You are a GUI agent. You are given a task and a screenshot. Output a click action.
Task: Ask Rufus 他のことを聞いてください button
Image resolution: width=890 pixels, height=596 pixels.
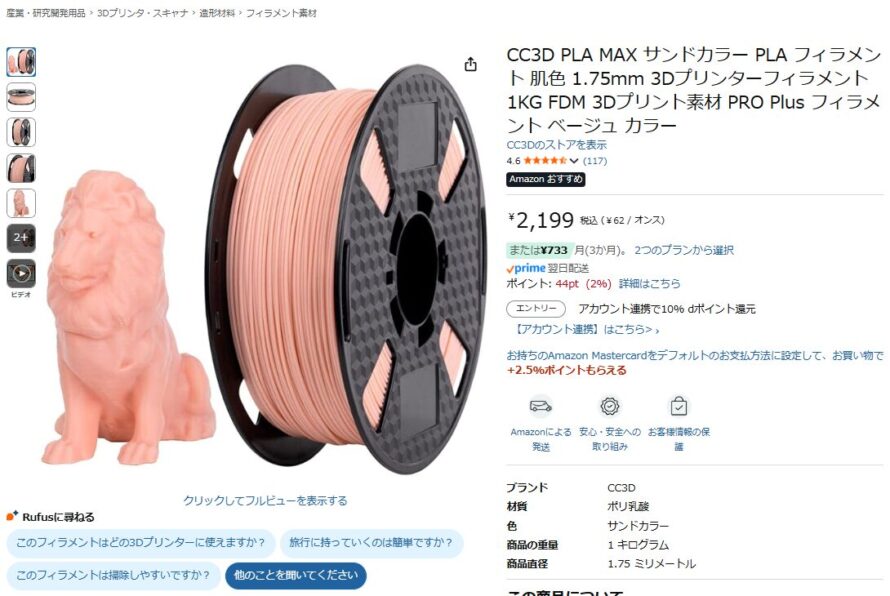pos(296,576)
